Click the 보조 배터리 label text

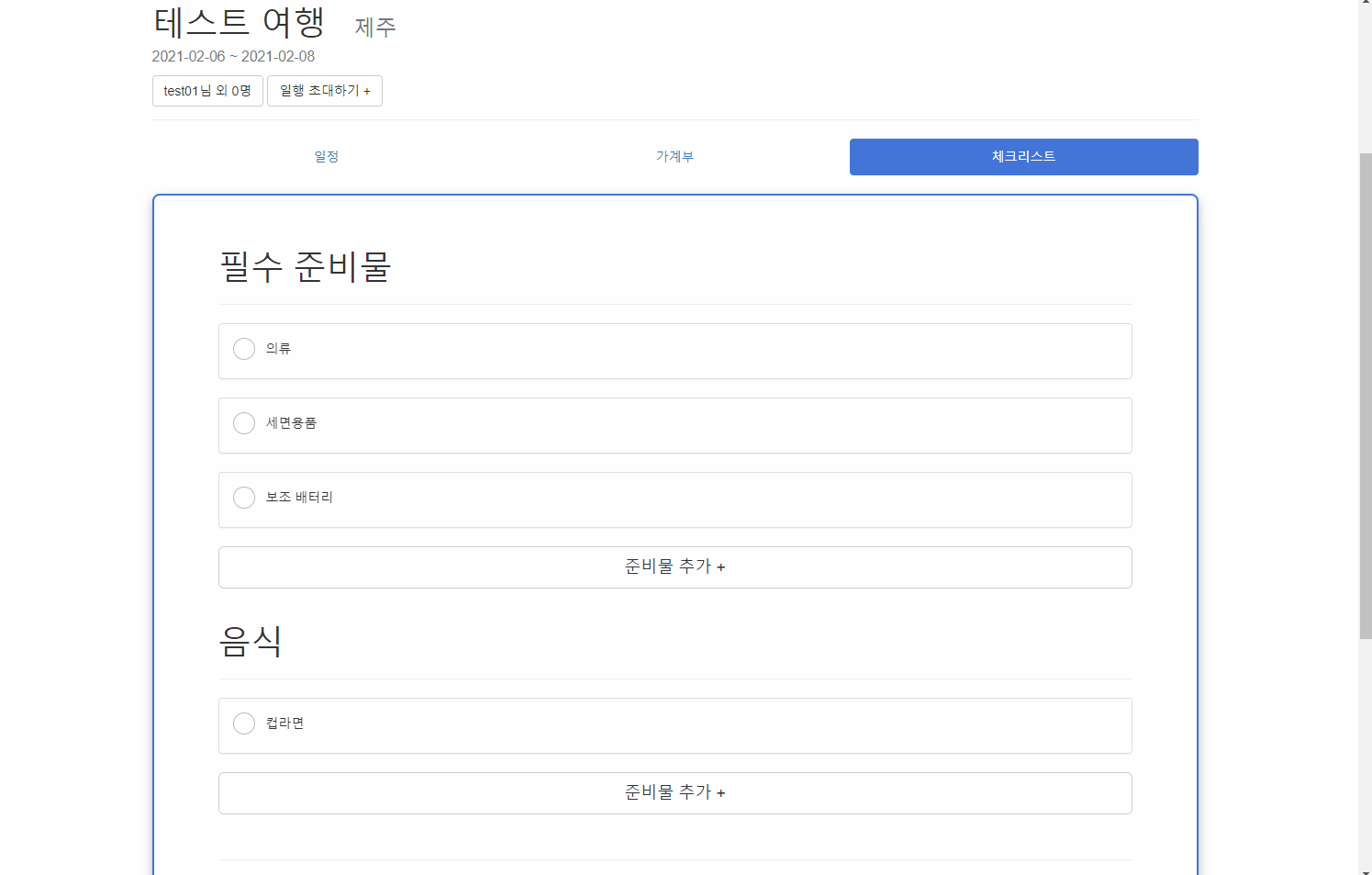click(300, 498)
